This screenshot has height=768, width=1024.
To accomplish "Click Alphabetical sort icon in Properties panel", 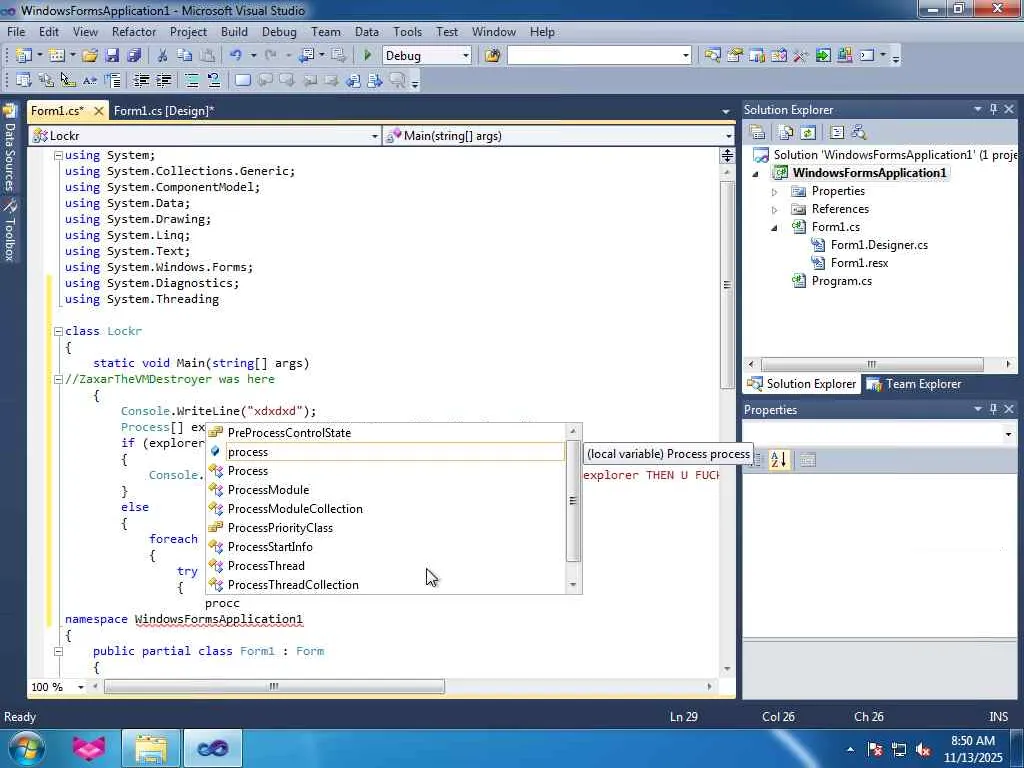I will (778, 460).
